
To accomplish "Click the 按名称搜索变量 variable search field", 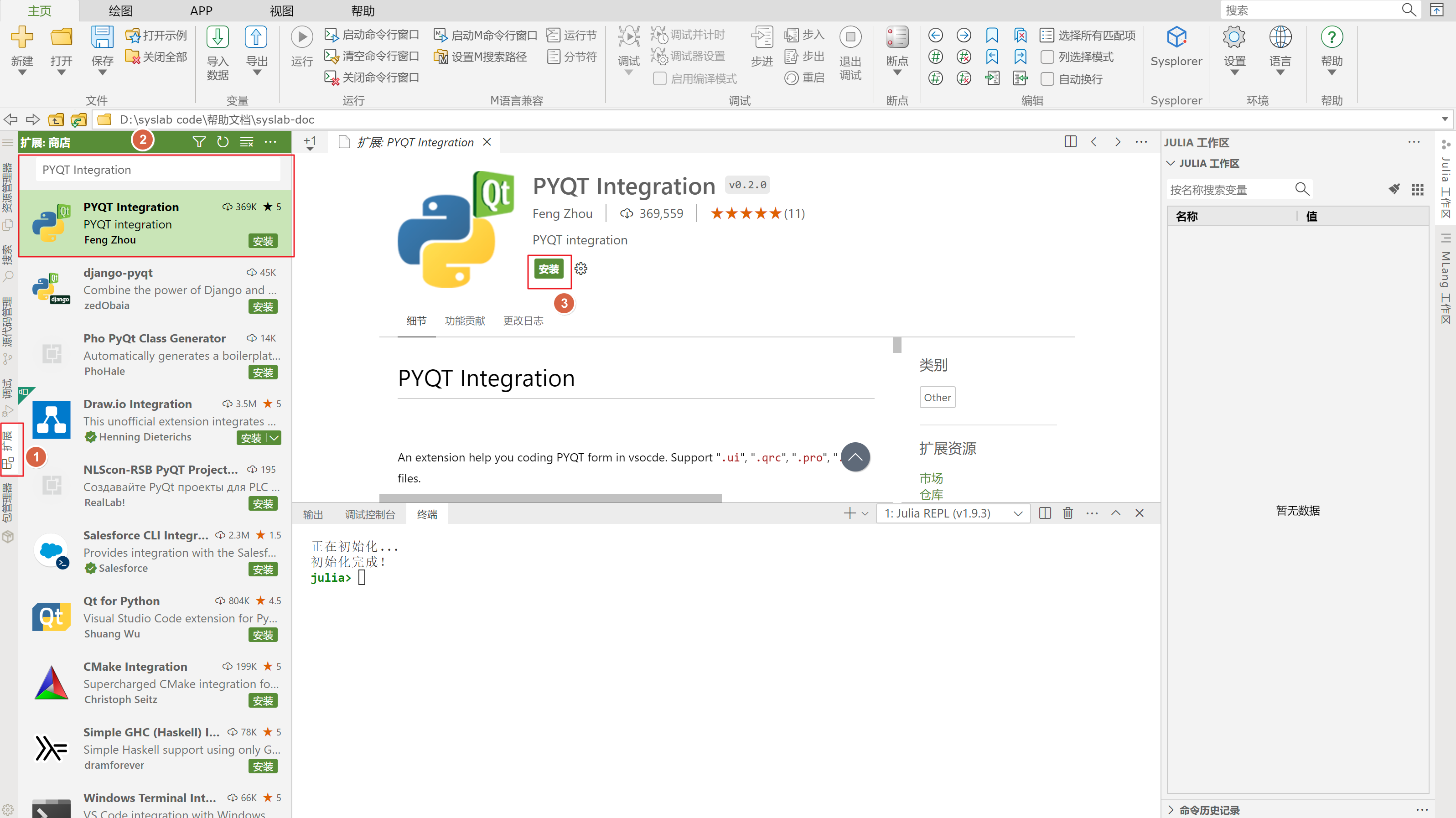I will pos(1231,189).
